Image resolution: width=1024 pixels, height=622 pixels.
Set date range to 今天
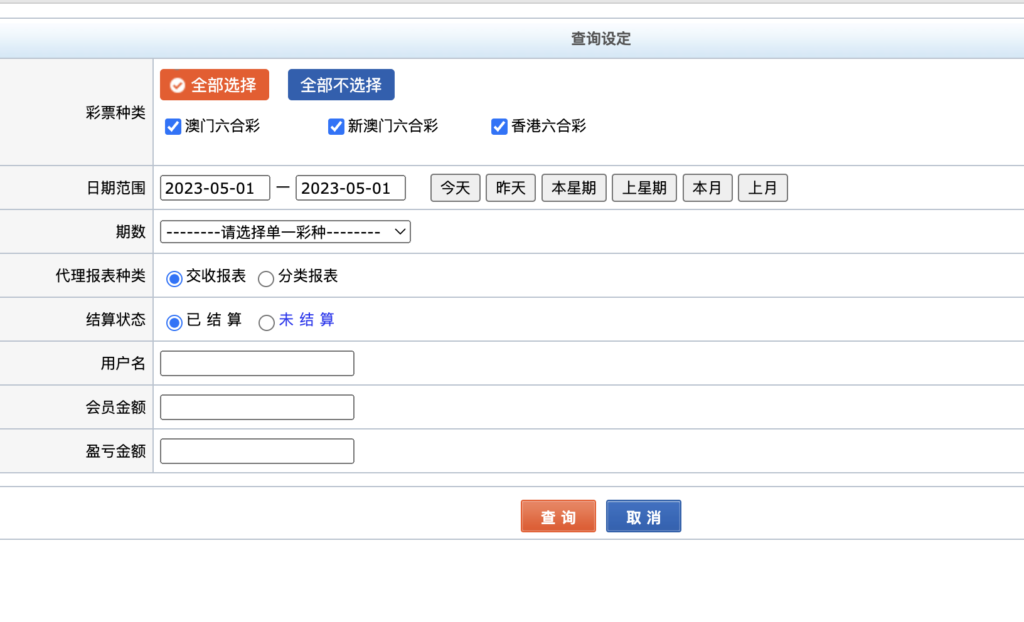coord(455,188)
